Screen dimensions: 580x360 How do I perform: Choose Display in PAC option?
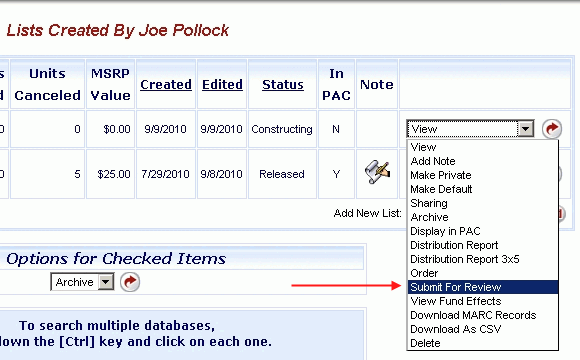click(x=483, y=231)
